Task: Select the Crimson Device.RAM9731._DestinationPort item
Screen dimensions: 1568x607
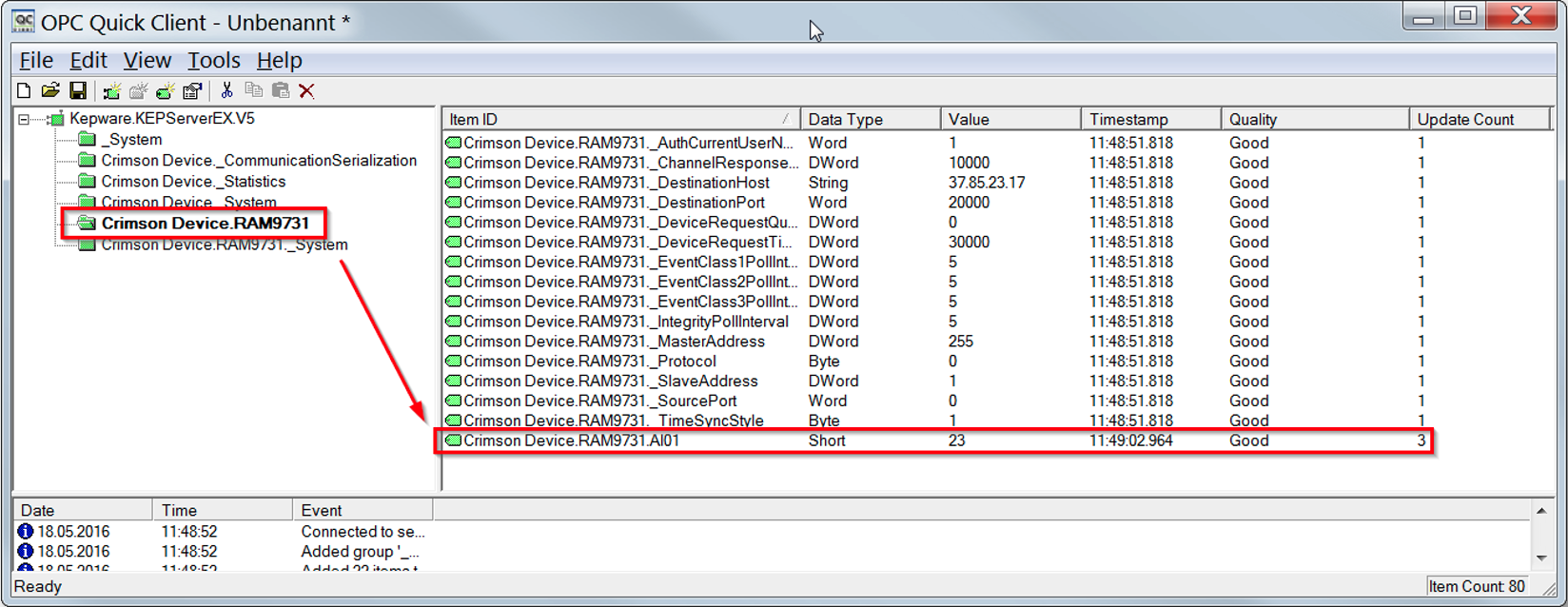Action: [615, 203]
